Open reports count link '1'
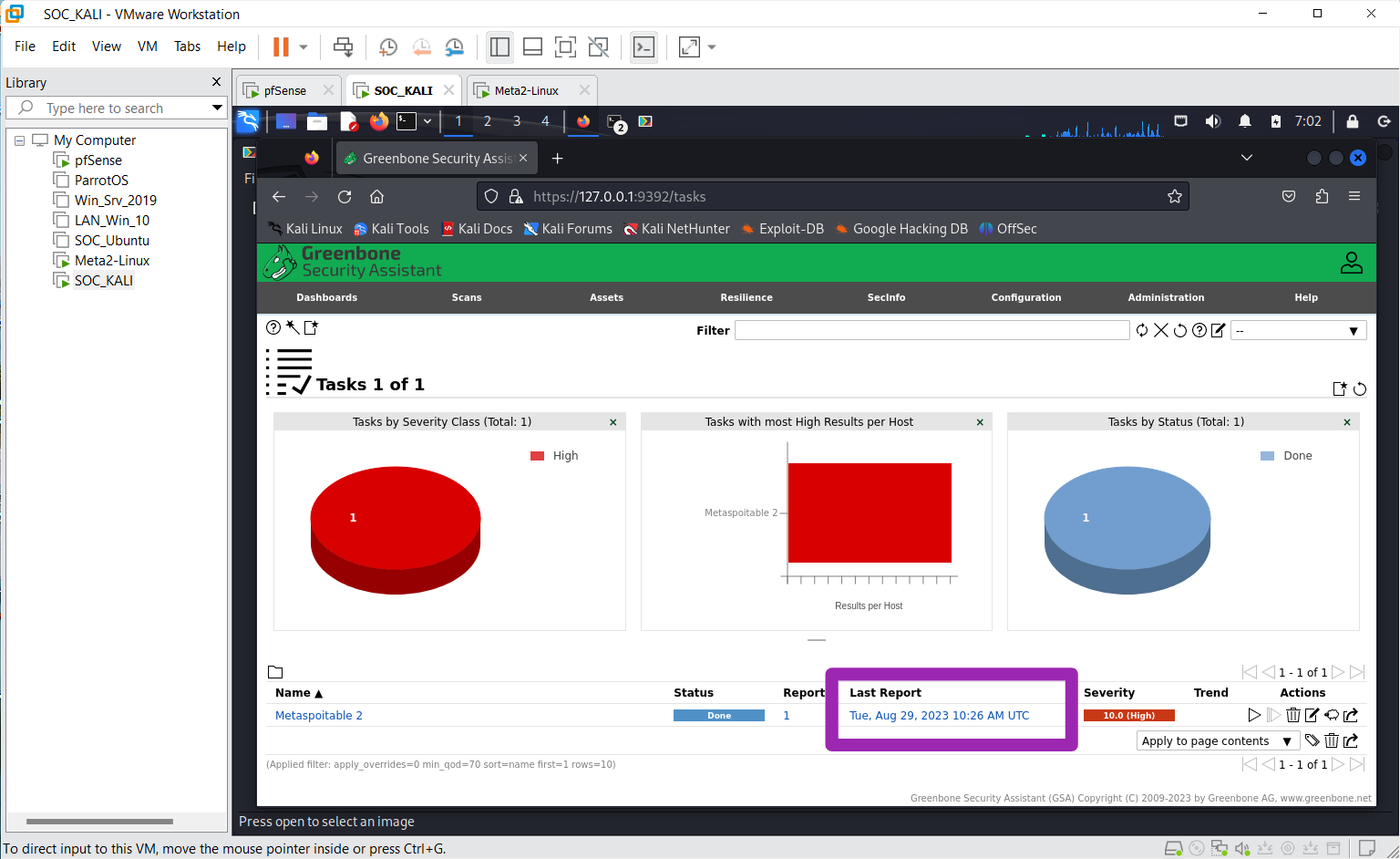 coord(787,716)
